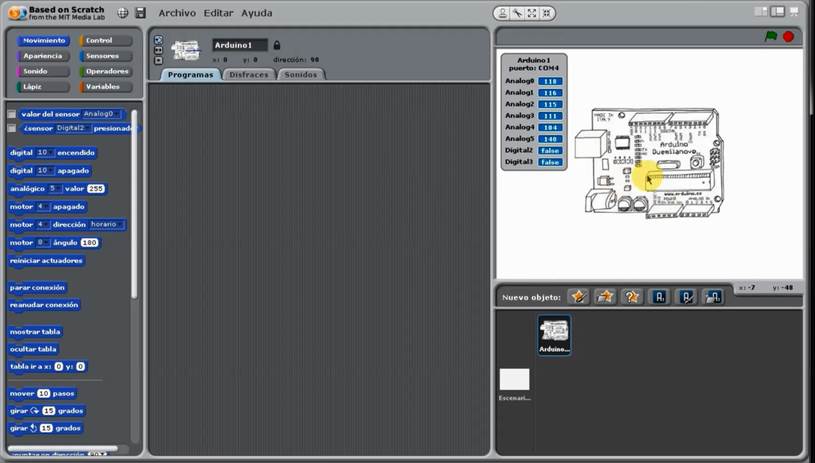This screenshot has height=463, width=815.
Task: Click the 180 value in ángulo block
Action: click(89, 242)
